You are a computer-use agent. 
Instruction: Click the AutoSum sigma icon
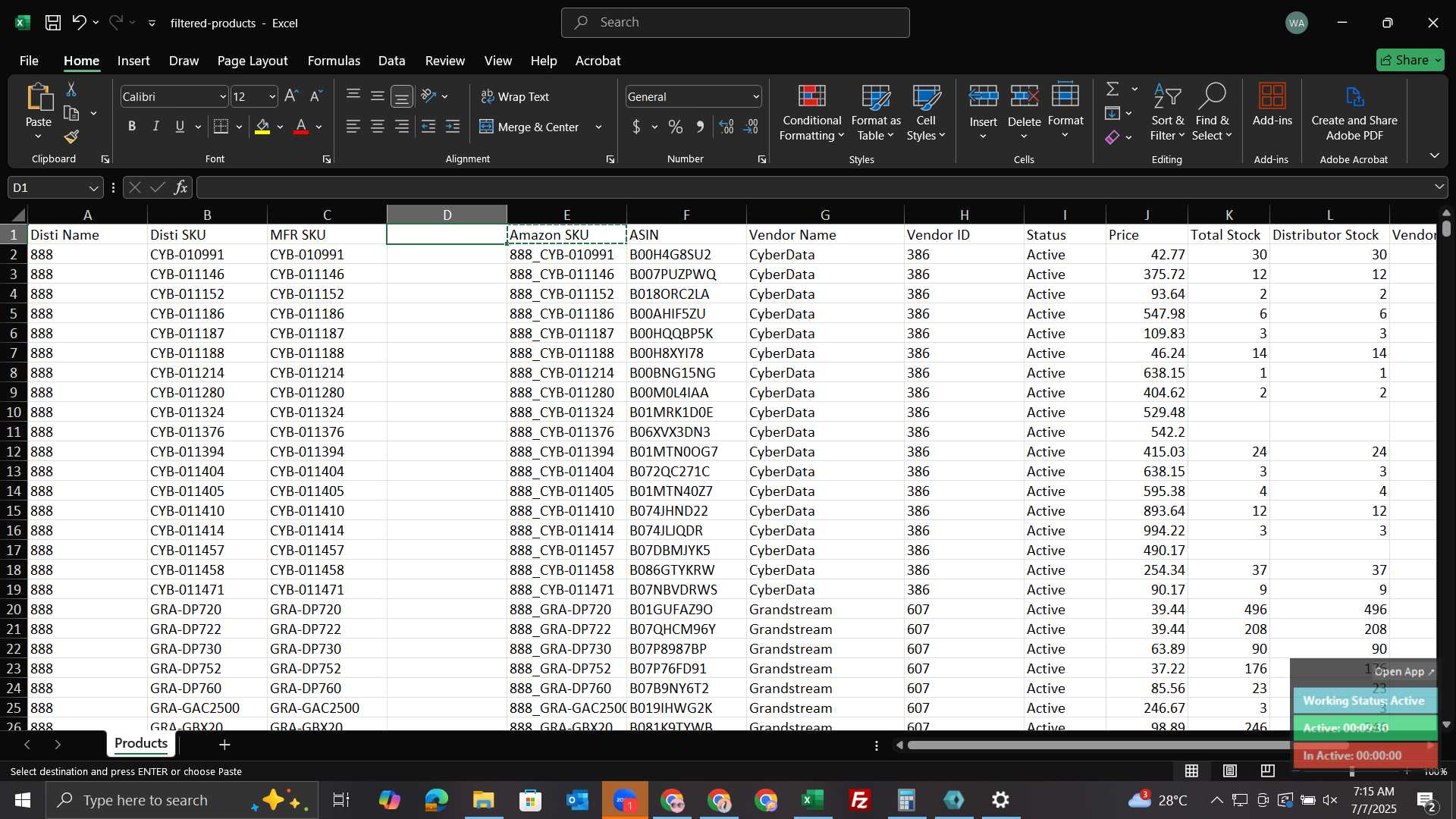(x=1112, y=89)
